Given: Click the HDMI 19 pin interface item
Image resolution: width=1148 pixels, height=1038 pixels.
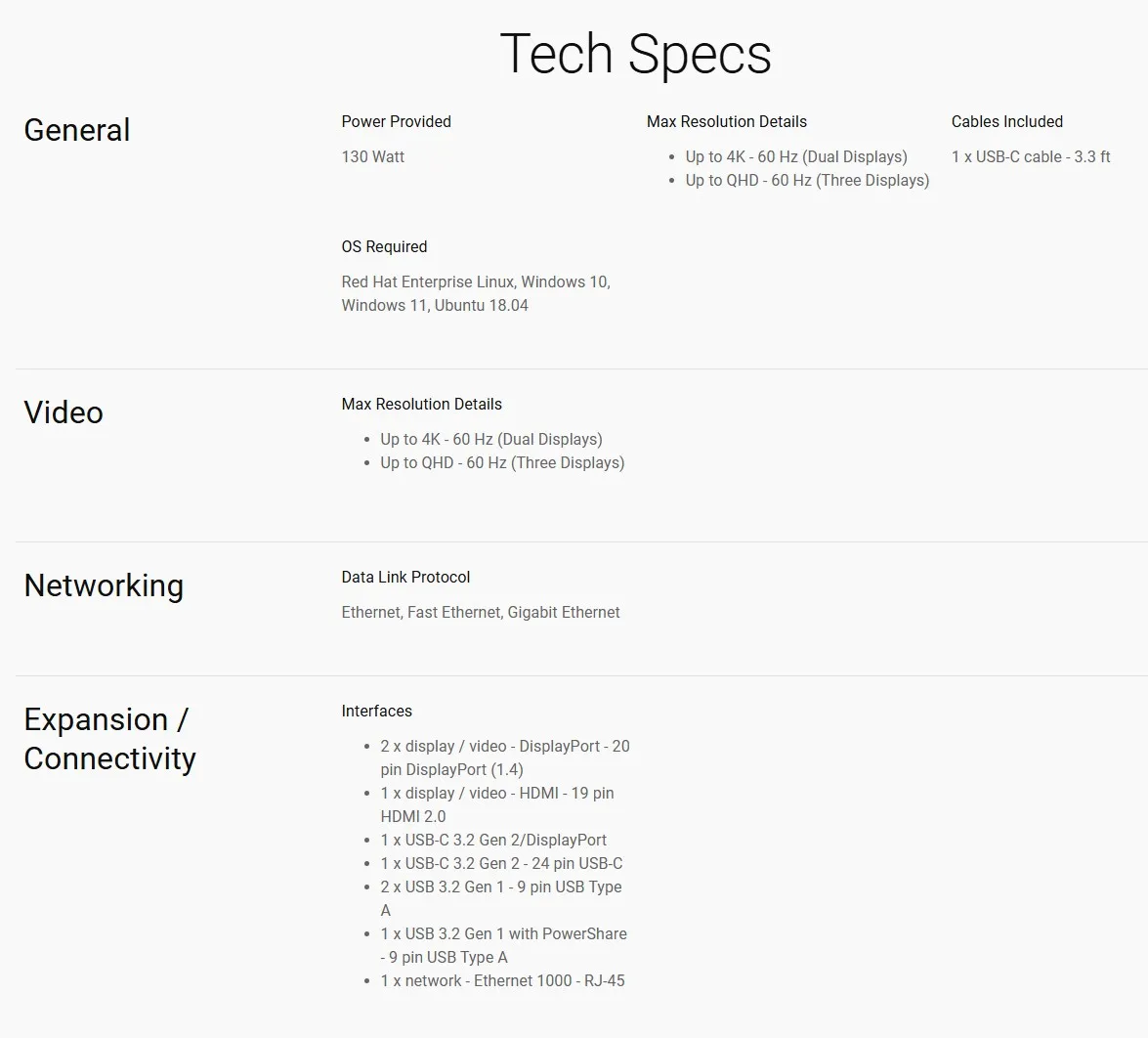Looking at the screenshot, I should coord(496,793).
